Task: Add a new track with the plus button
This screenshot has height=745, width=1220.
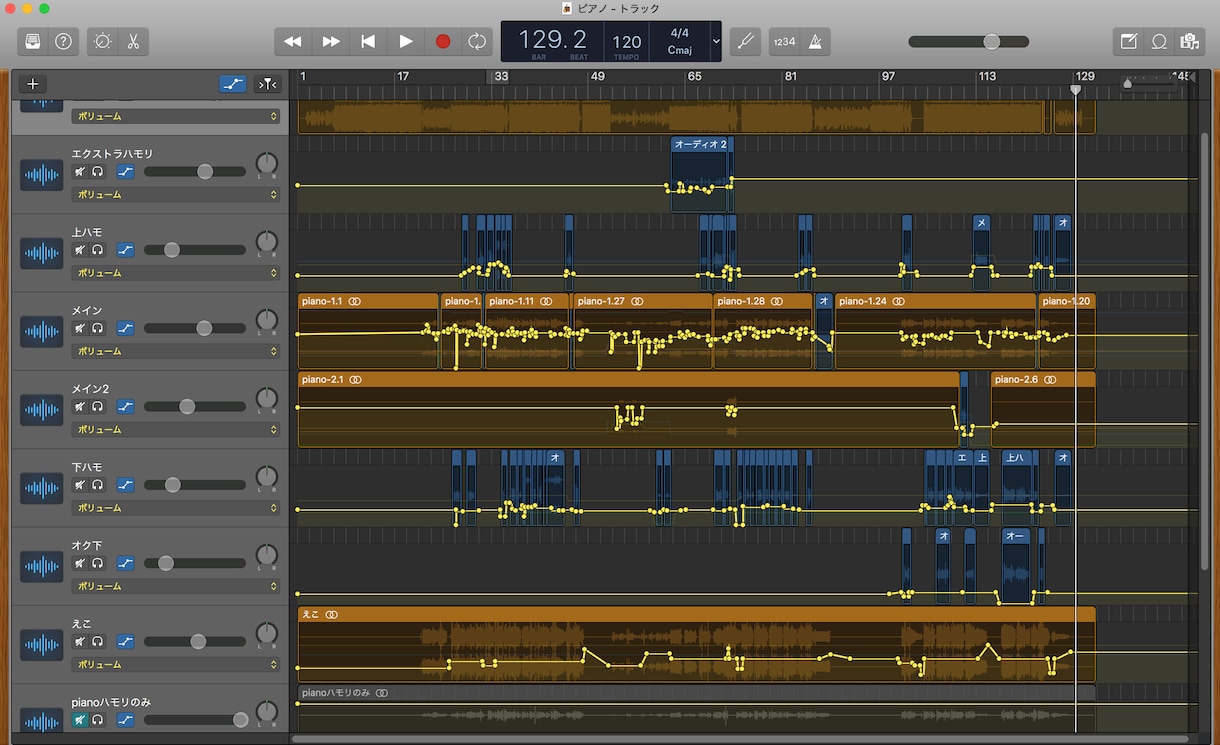Action: [x=33, y=84]
